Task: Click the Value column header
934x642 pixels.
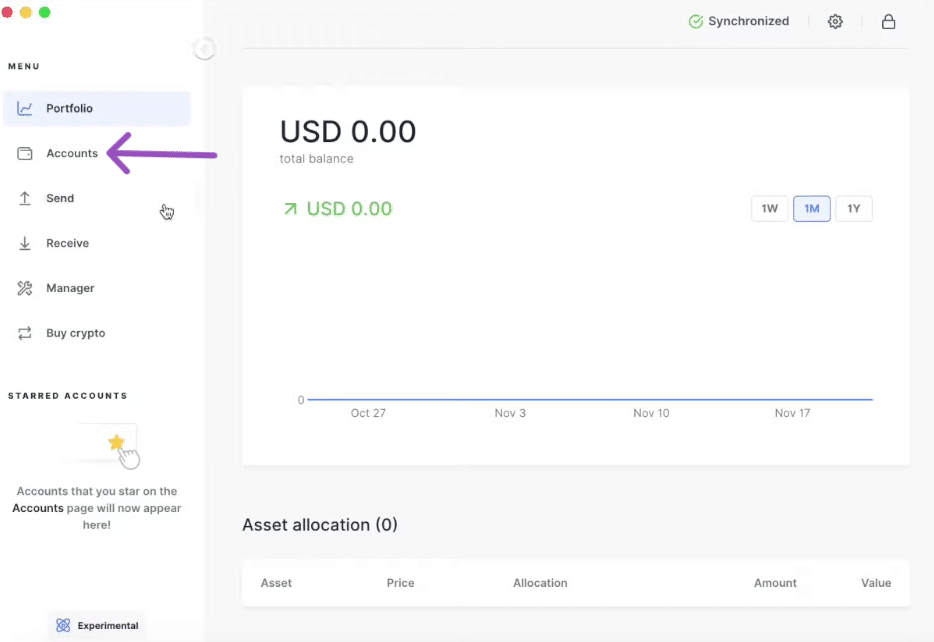Action: click(x=876, y=583)
